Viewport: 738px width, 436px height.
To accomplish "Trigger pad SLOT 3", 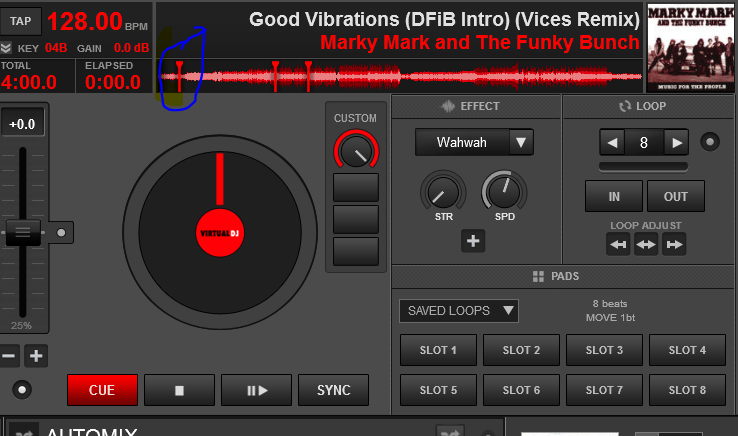I will (604, 350).
